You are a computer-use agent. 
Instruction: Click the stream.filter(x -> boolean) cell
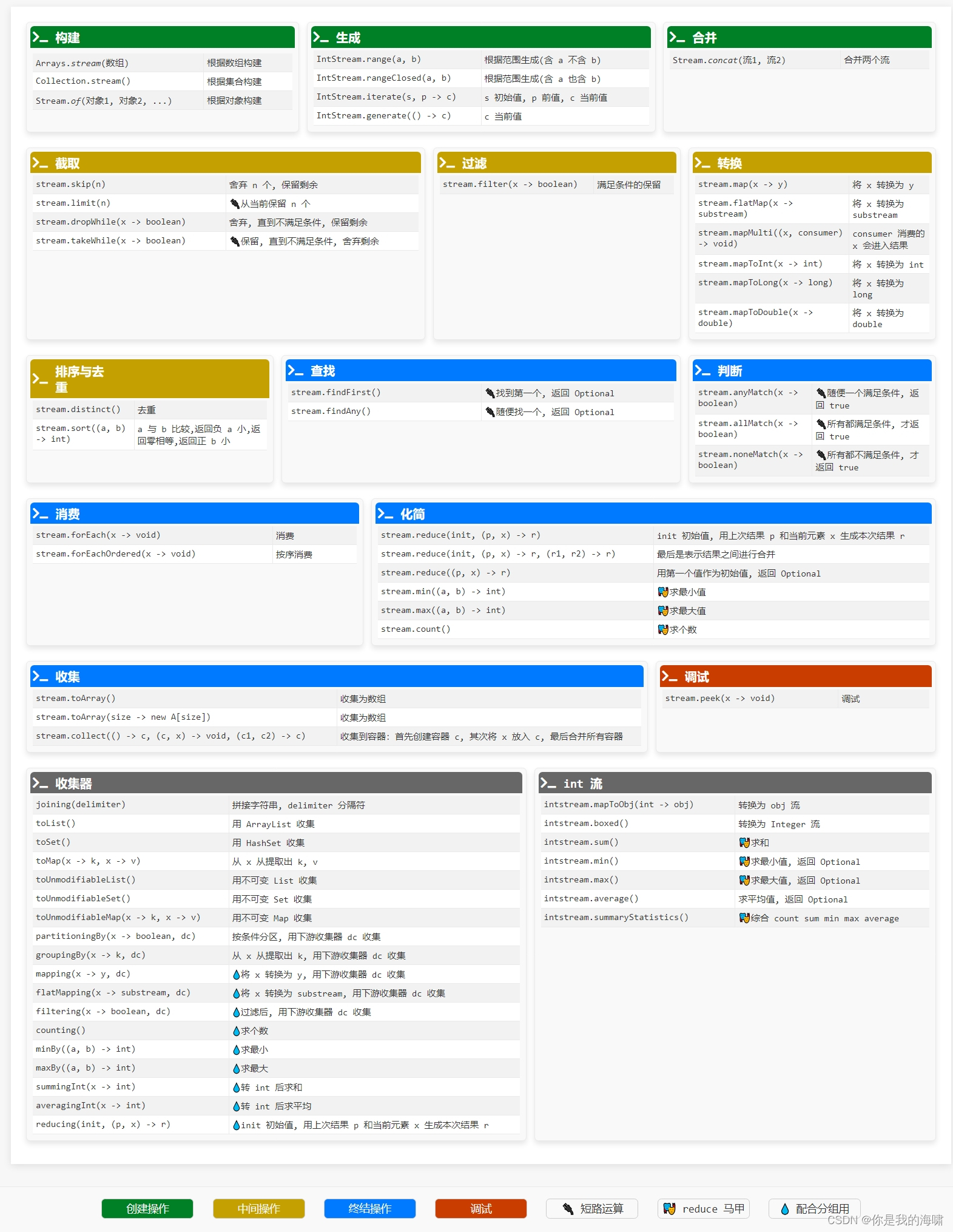(516, 184)
